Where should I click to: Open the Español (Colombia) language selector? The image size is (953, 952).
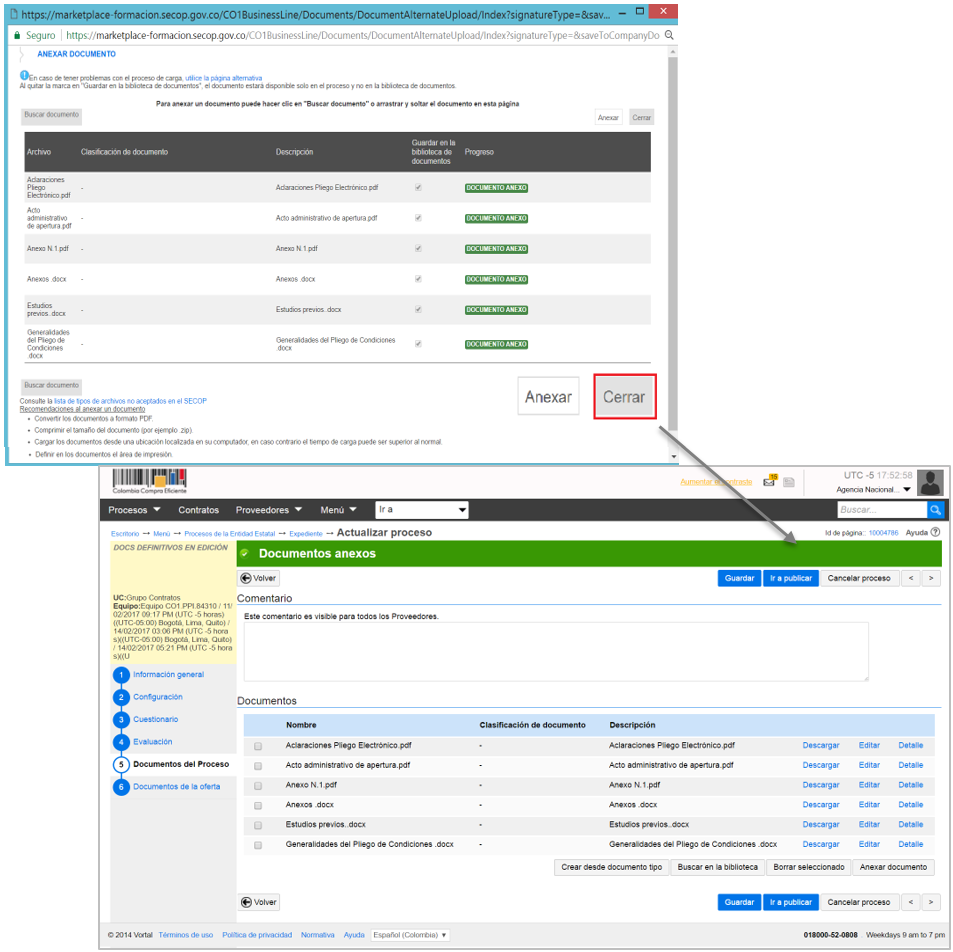click(411, 935)
